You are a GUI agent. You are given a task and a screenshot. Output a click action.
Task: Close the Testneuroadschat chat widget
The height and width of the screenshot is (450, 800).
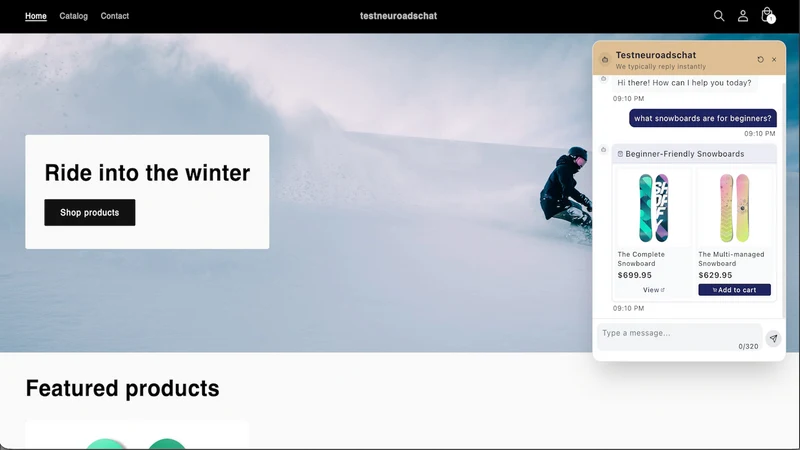774,60
